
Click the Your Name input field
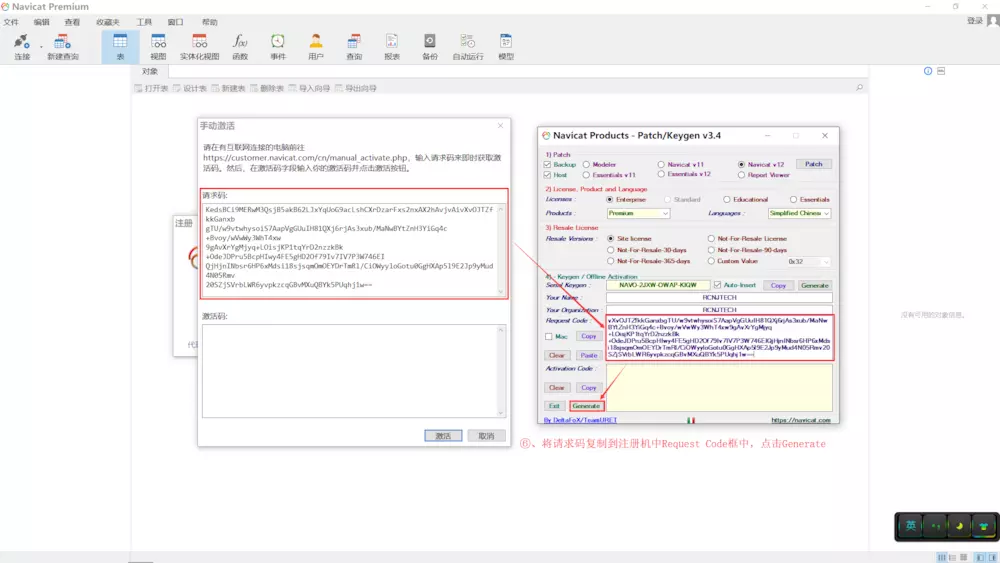pos(719,297)
